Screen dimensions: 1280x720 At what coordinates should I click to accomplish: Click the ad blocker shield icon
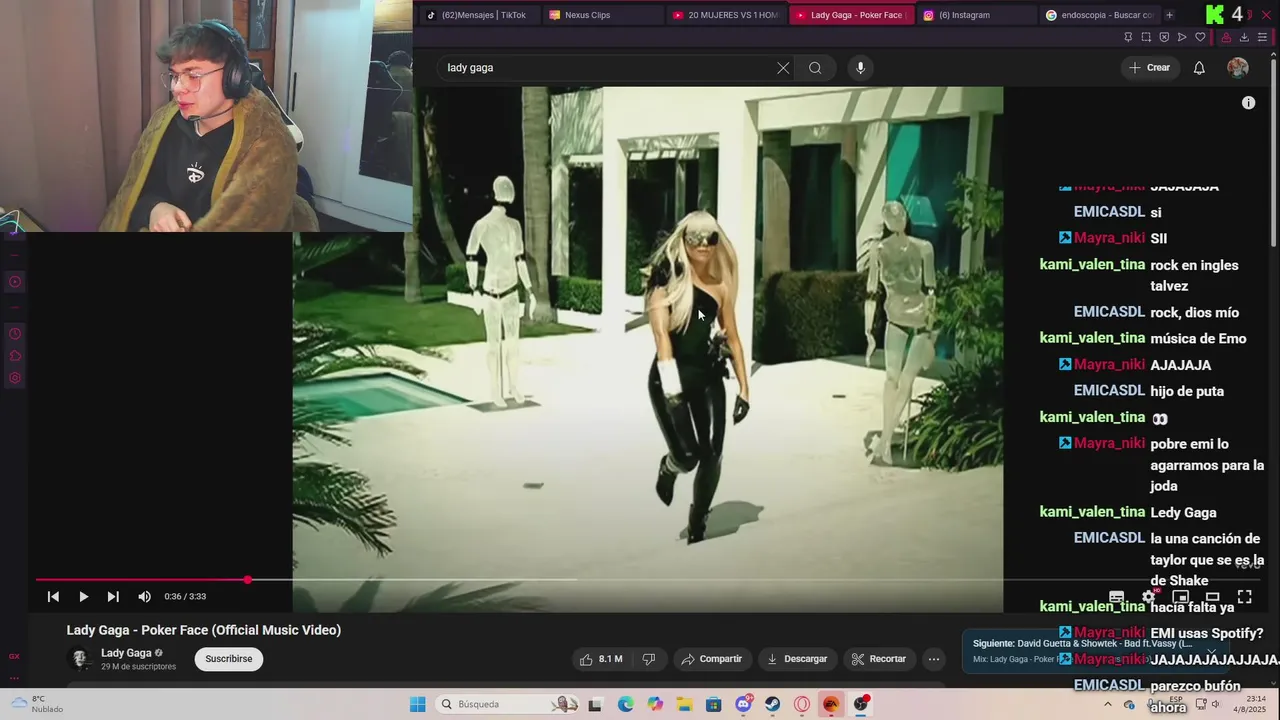pyautogui.click(x=1164, y=37)
